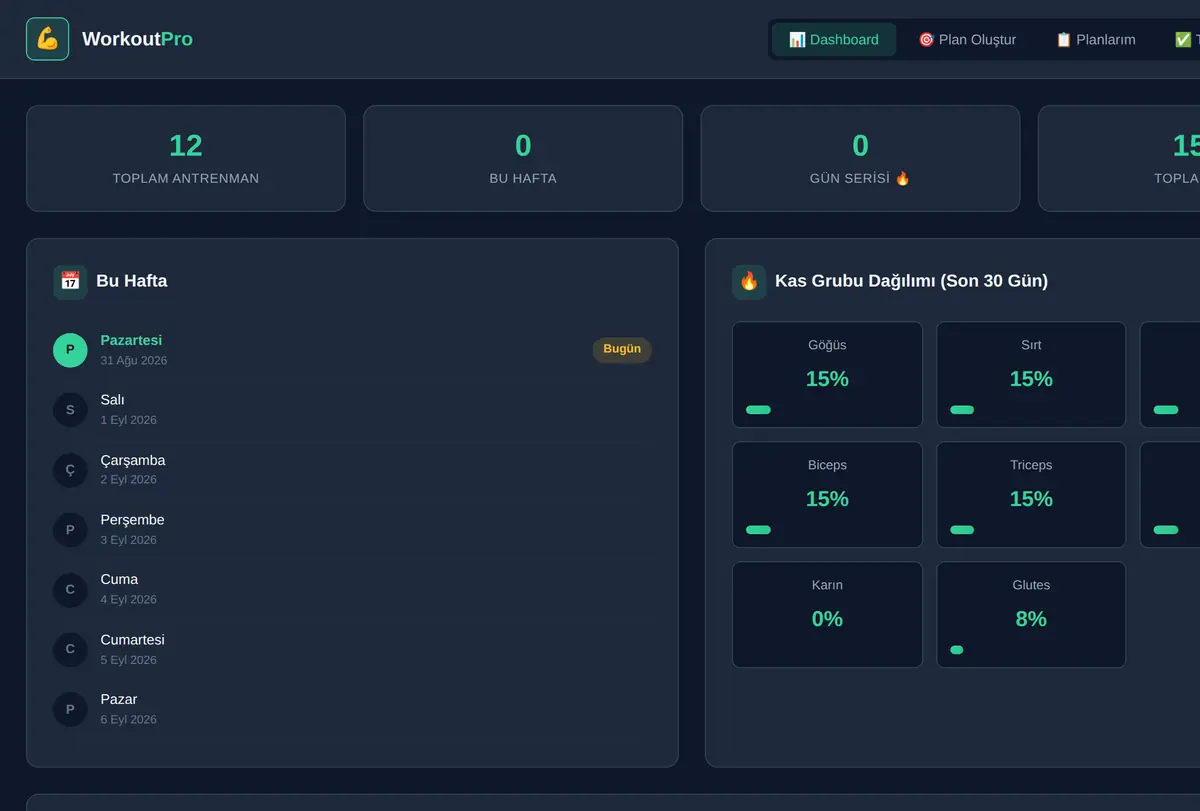Image resolution: width=1200 pixels, height=811 pixels.
Task: Open the Gün Serisi stat card
Action: point(860,158)
